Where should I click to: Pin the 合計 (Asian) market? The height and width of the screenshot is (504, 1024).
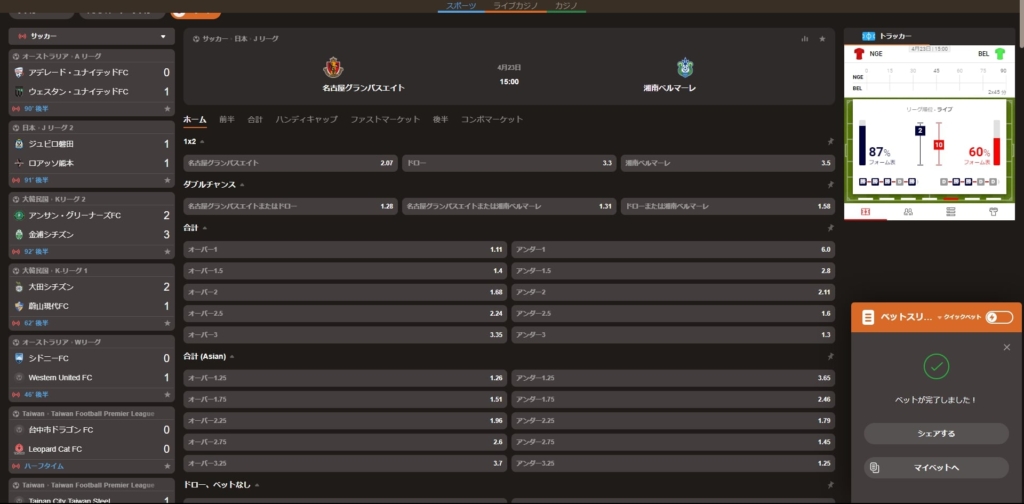[x=830, y=357]
